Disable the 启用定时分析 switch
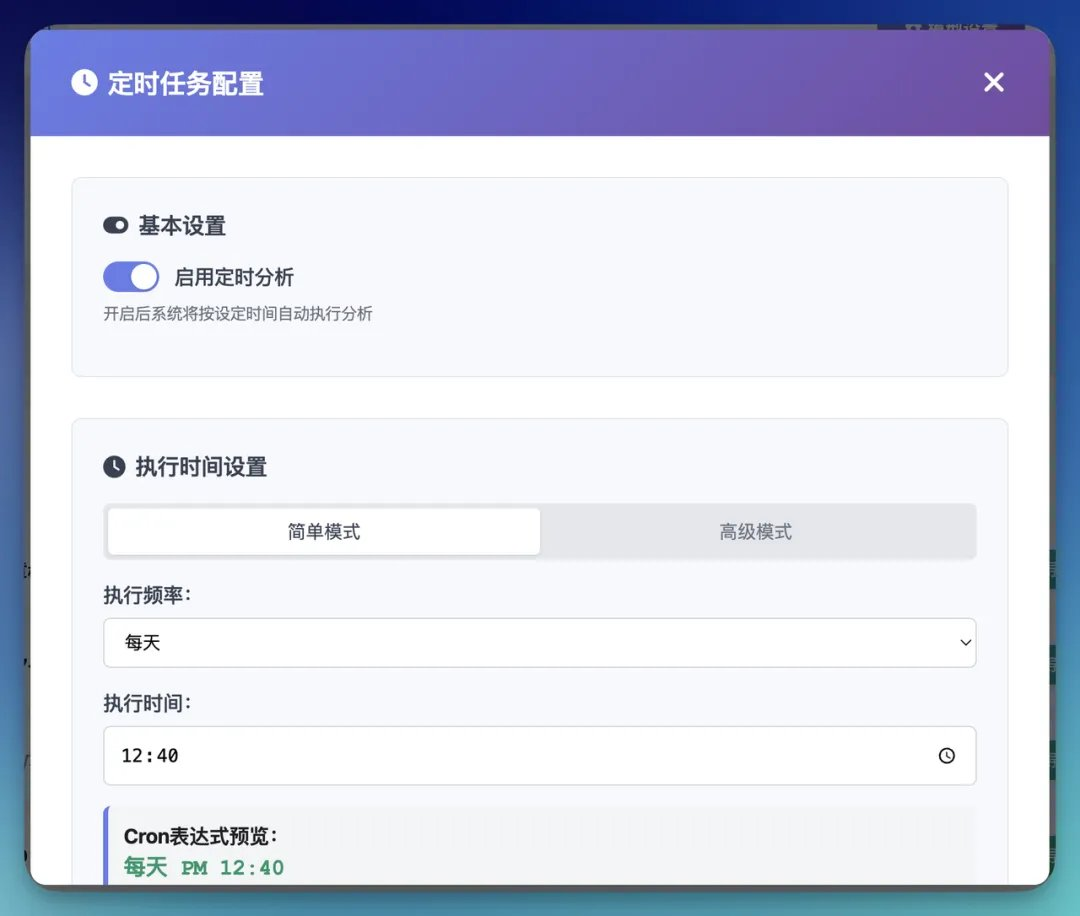Image resolution: width=1080 pixels, height=916 pixels. 131,278
